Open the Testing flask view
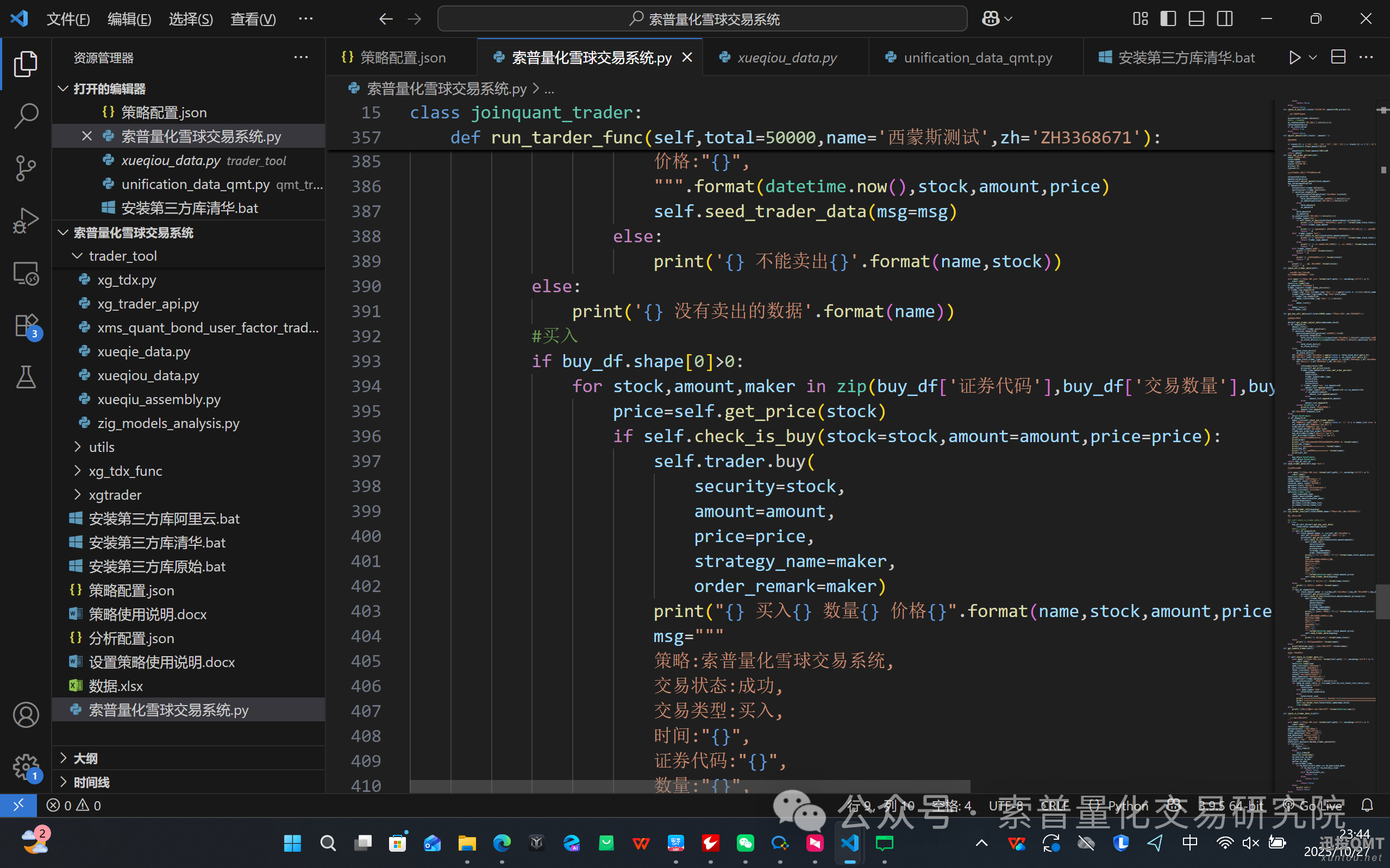The width and height of the screenshot is (1390, 868). [x=25, y=377]
